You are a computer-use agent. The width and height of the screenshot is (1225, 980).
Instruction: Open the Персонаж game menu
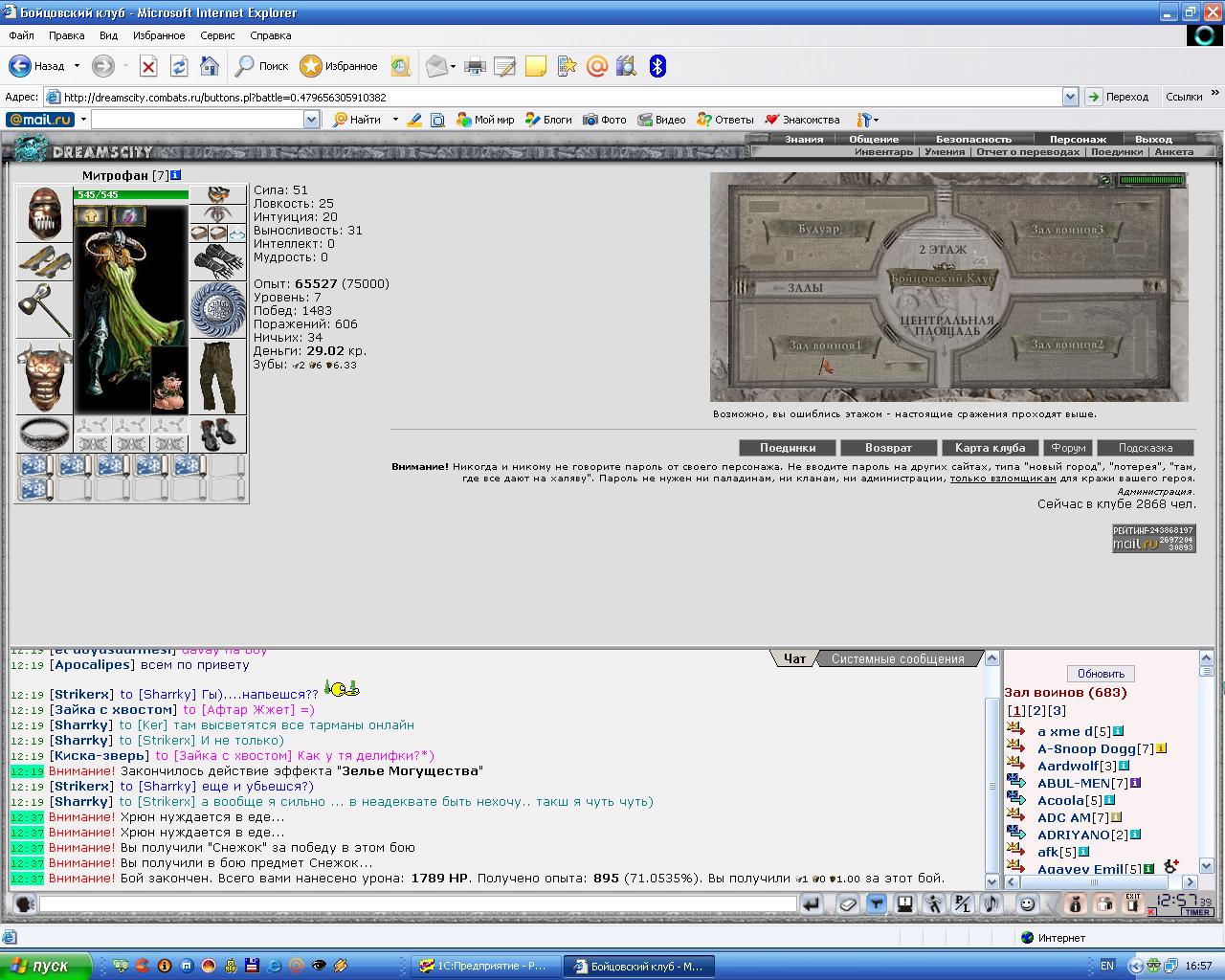tap(1078, 139)
